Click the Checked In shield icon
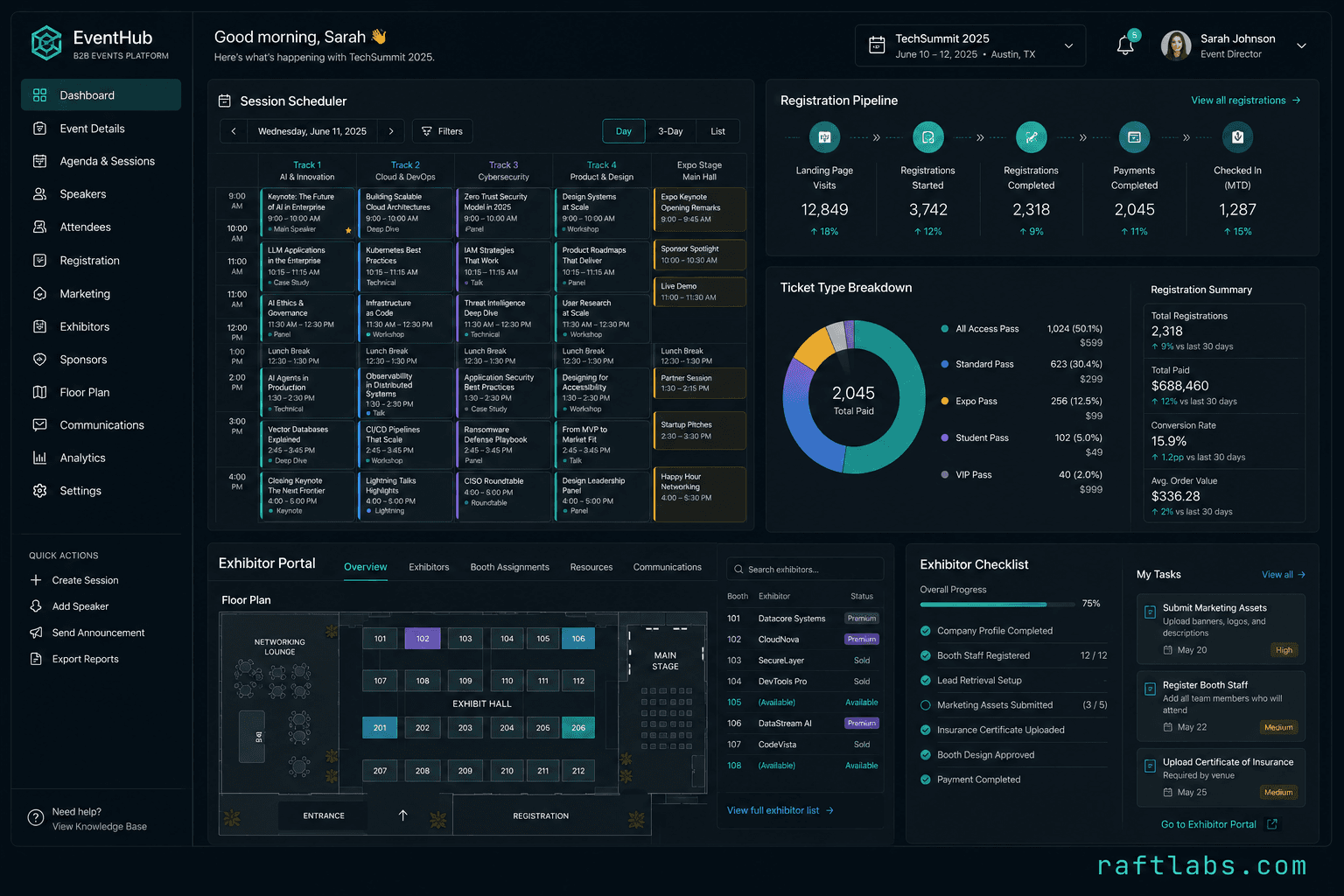The height and width of the screenshot is (896, 1344). click(x=1237, y=137)
